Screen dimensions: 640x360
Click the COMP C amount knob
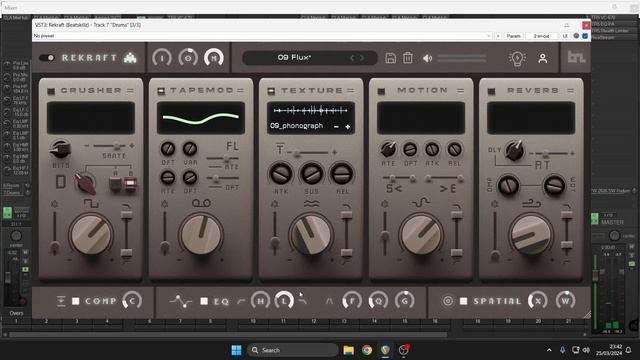(132, 301)
